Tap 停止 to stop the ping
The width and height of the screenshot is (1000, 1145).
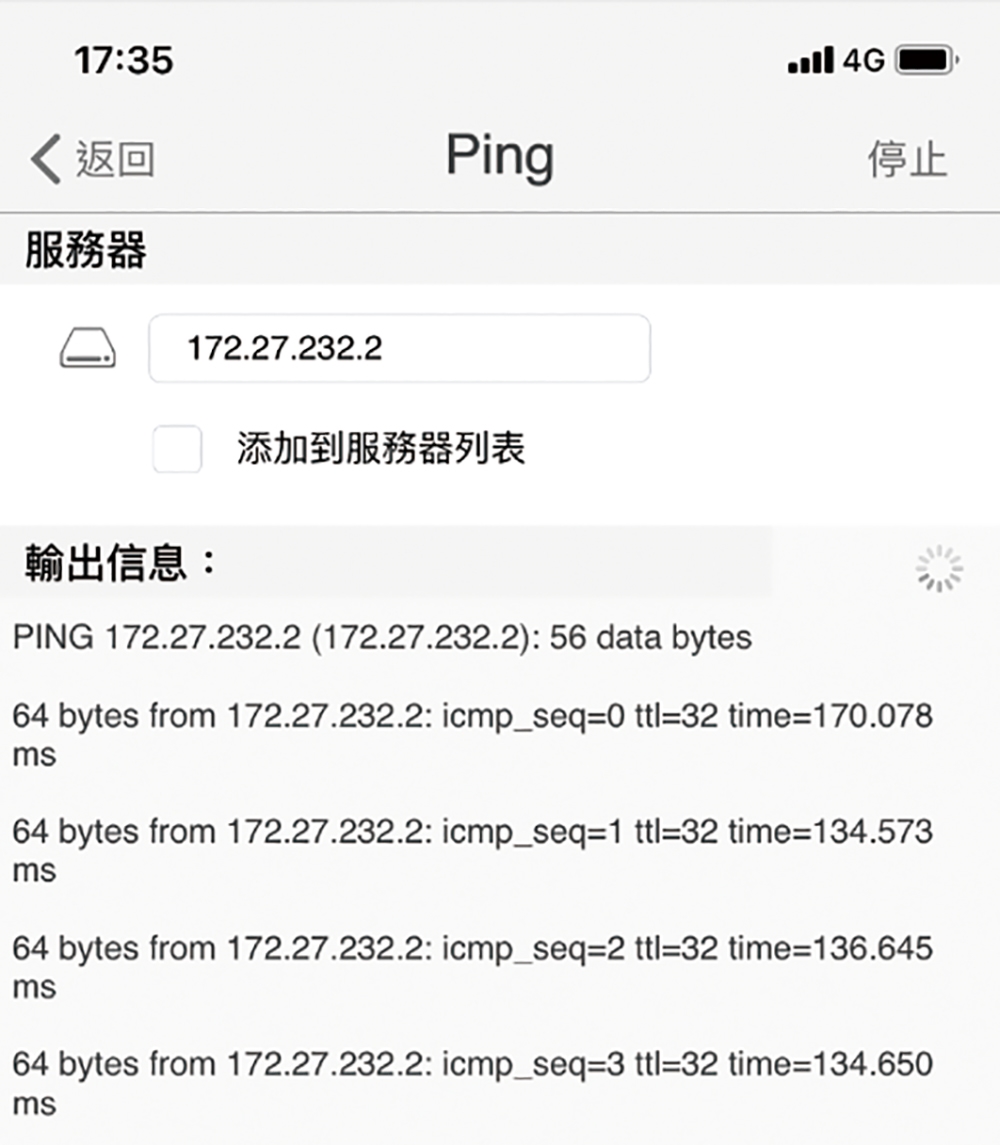click(907, 159)
